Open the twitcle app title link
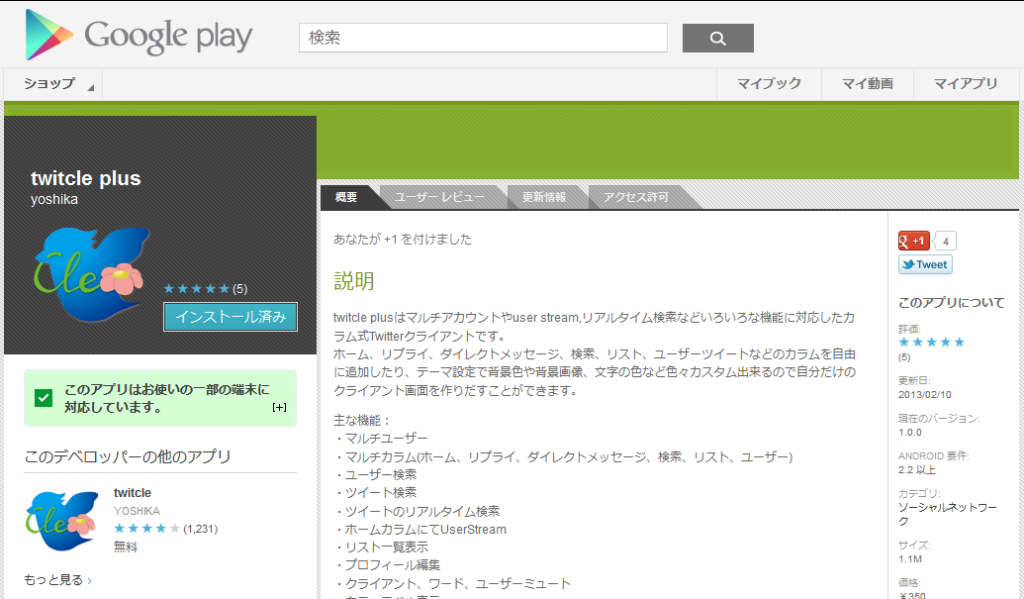Screen dimensions: 1024x599 pyautogui.click(x=133, y=493)
